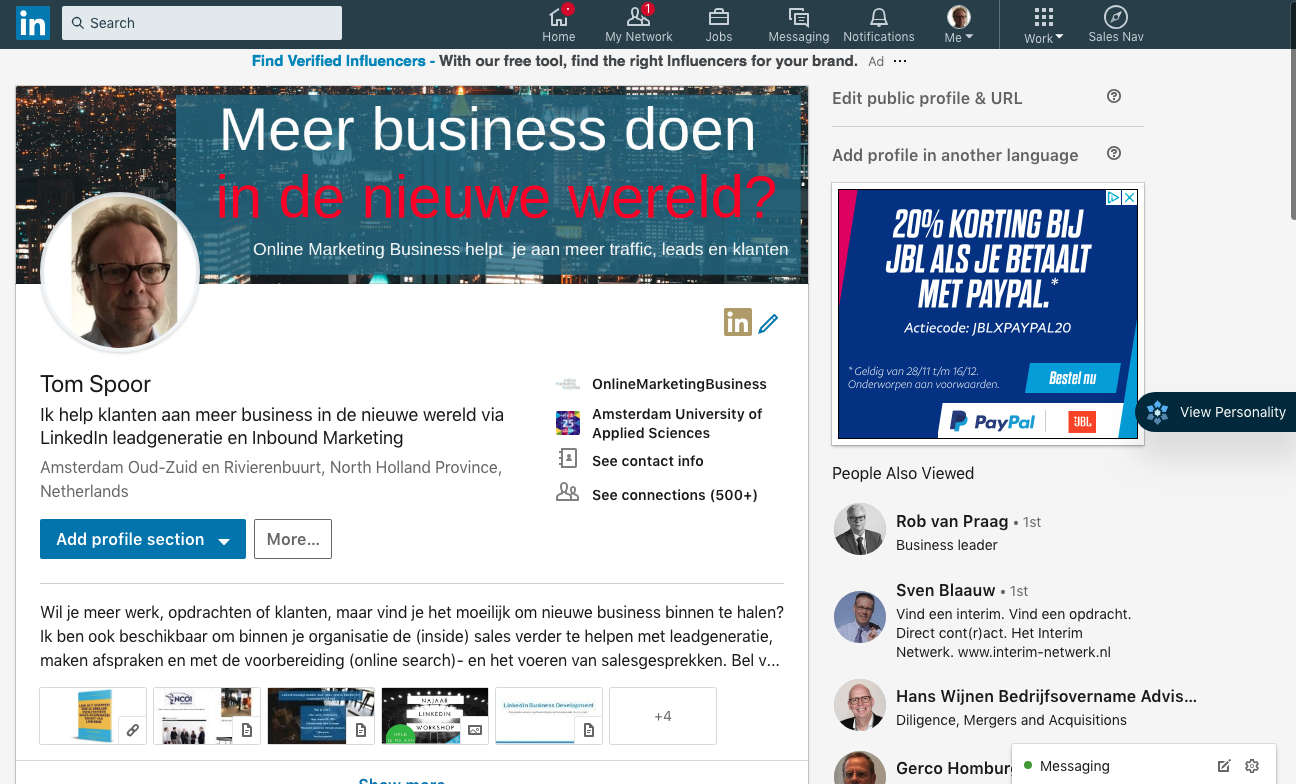Click the Messaging icon in top navigation
The height and width of the screenshot is (784, 1296).
click(x=798, y=24)
